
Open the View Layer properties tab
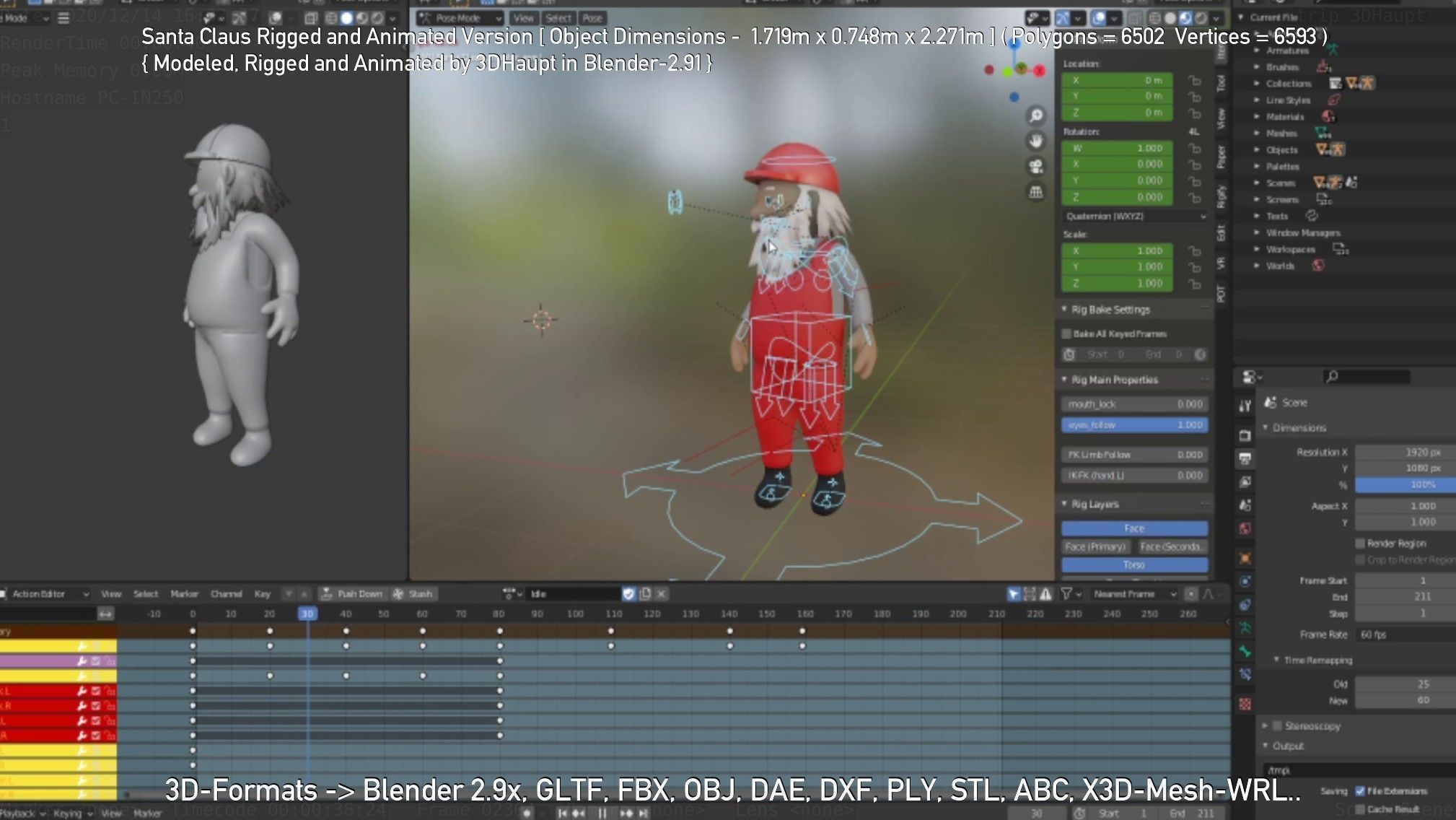click(1245, 481)
